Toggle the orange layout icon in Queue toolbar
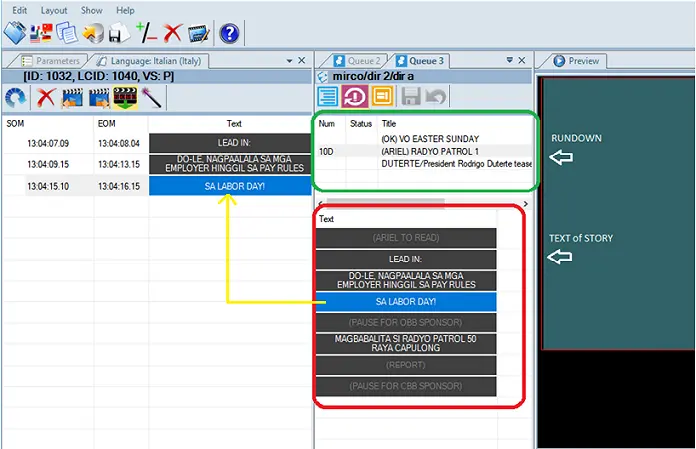 382,96
